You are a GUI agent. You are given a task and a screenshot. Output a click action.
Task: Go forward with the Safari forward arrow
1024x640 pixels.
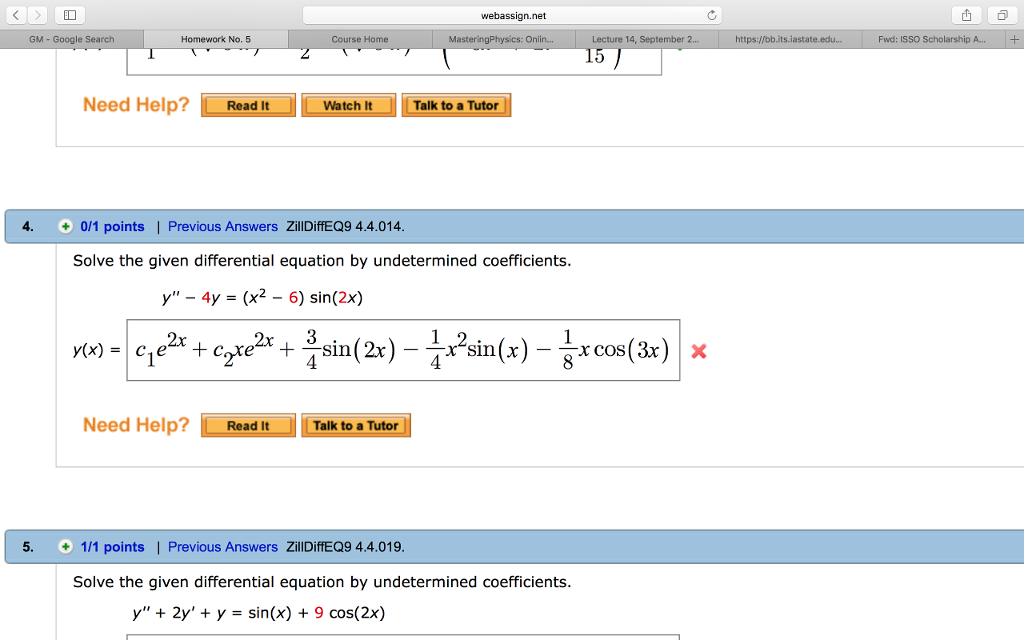click(37, 15)
